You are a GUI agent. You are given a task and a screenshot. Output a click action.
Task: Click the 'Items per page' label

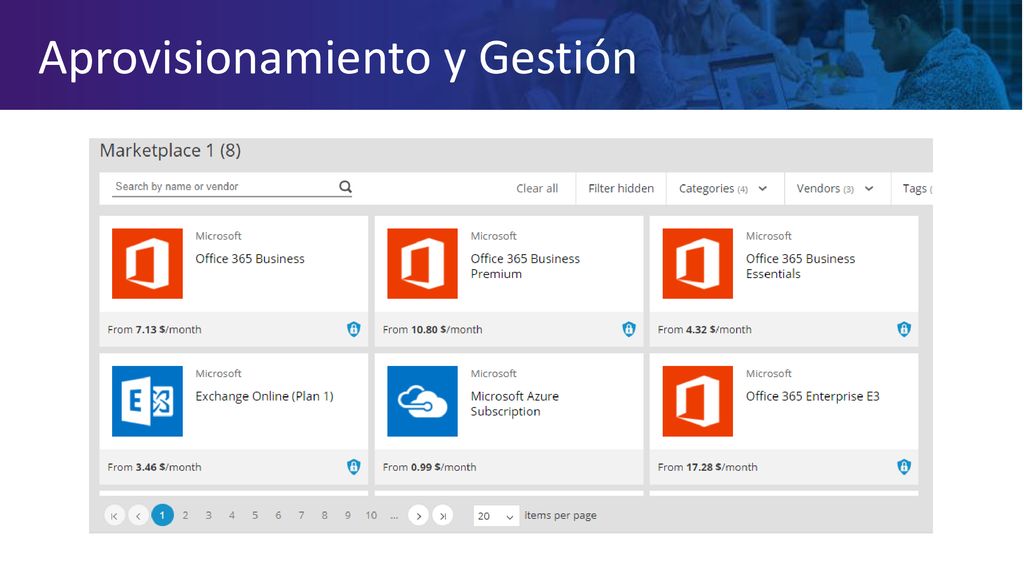point(560,515)
